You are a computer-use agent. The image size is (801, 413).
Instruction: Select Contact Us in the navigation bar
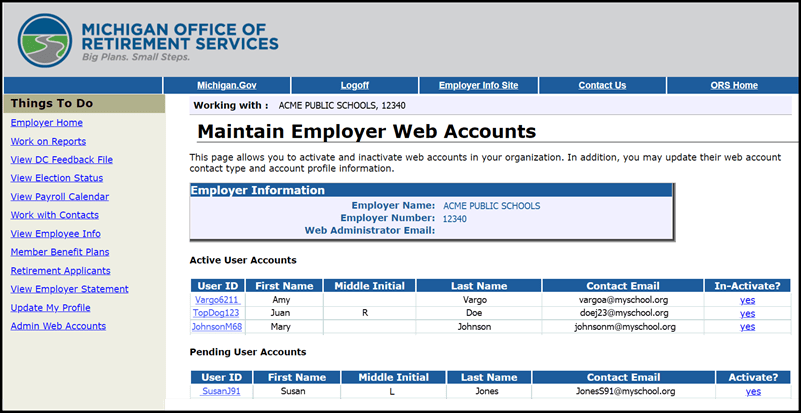(602, 85)
